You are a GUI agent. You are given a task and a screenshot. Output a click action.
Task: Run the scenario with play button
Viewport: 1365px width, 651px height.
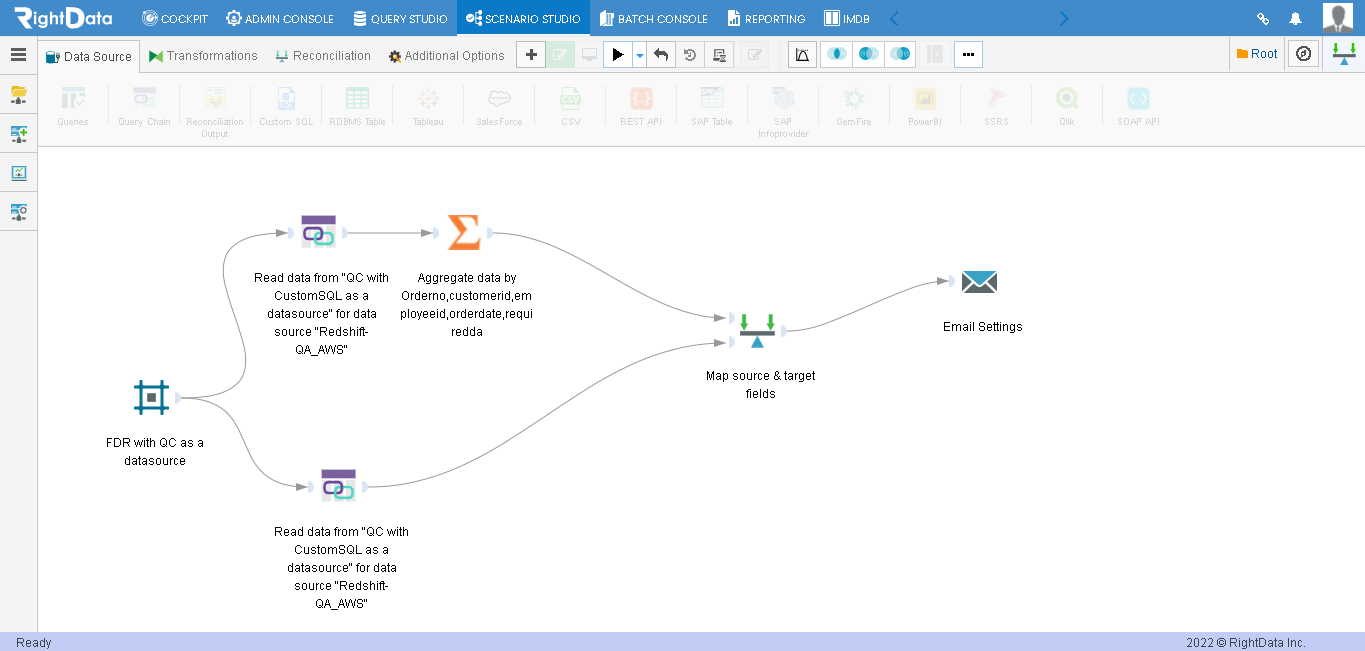click(x=618, y=55)
